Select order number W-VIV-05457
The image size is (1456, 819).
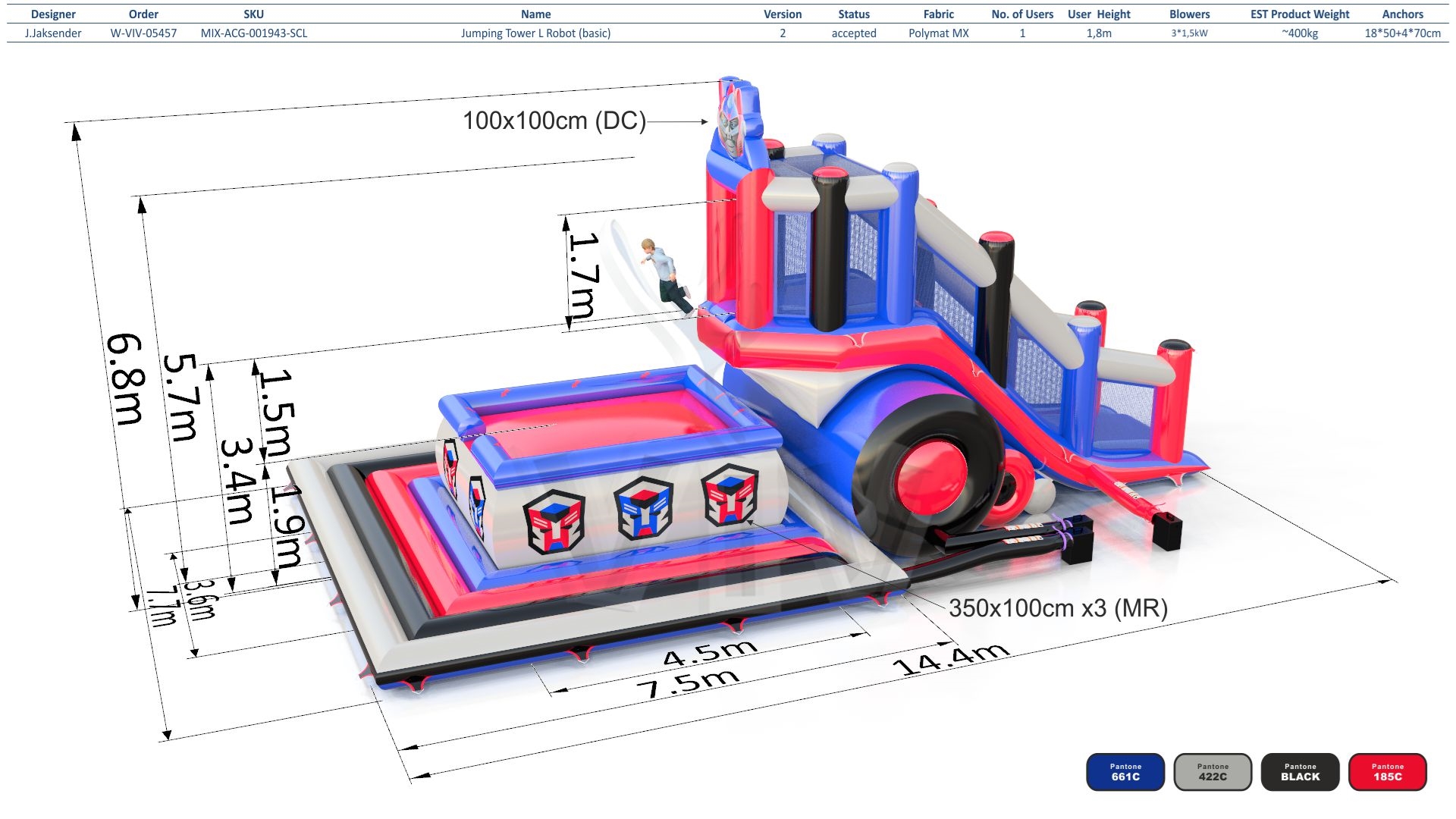click(x=143, y=33)
